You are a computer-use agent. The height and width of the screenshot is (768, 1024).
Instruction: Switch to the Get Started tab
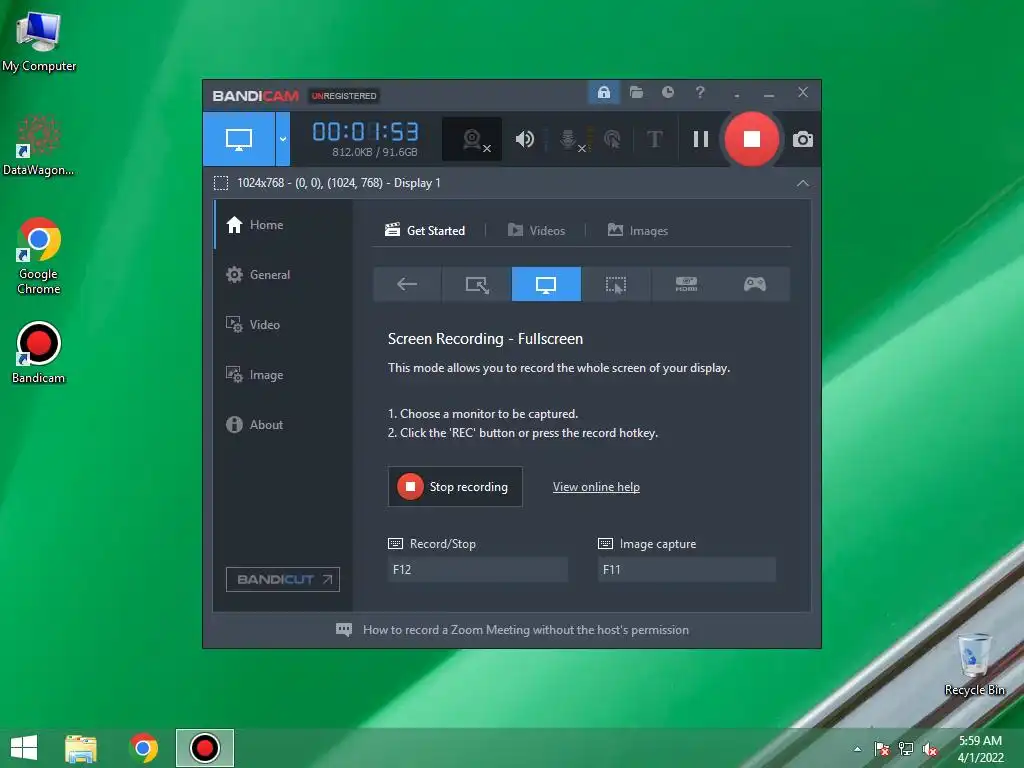(x=425, y=231)
